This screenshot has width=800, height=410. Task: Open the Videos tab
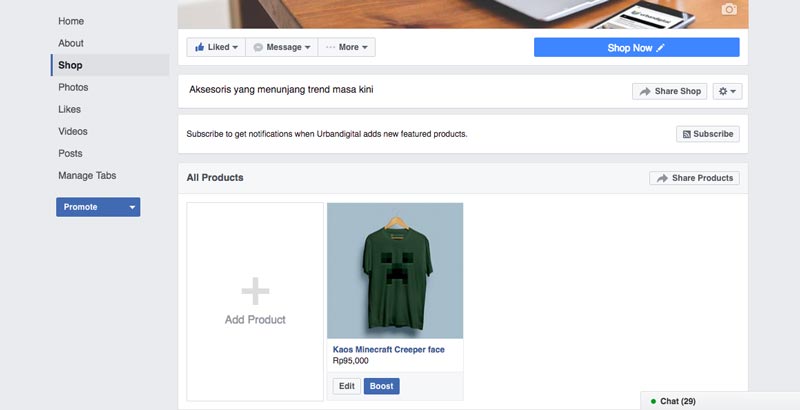pyautogui.click(x=73, y=131)
